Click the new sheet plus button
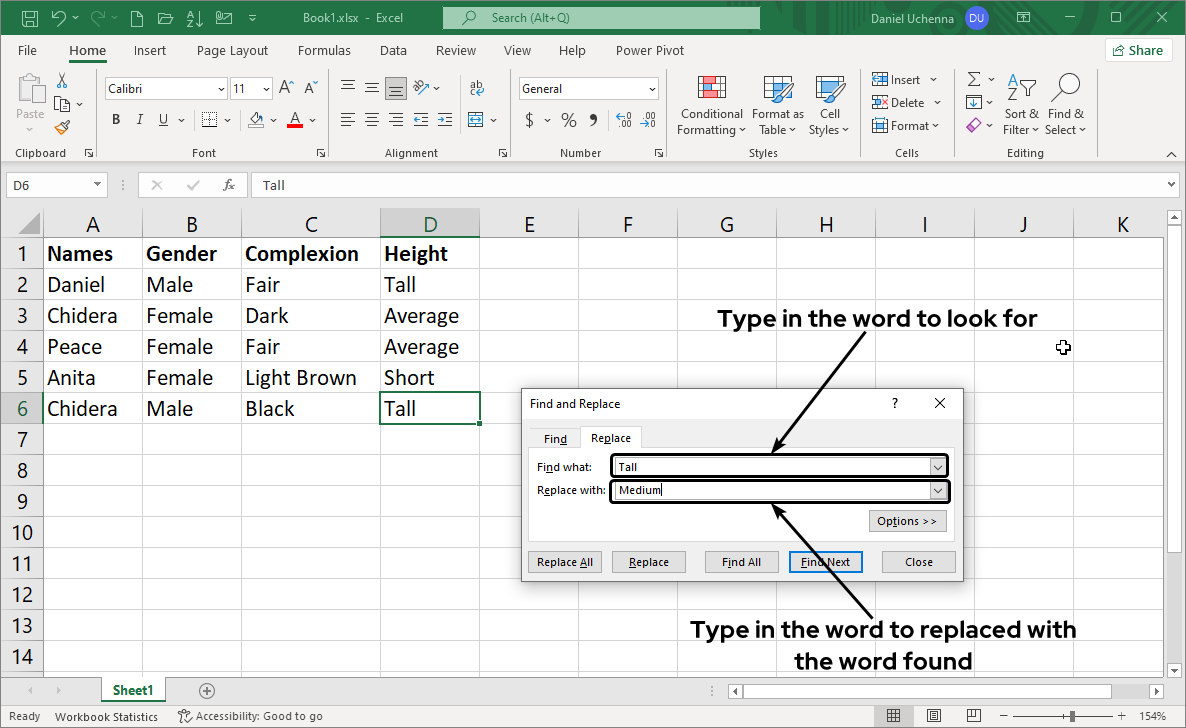The height and width of the screenshot is (728, 1186). click(207, 690)
